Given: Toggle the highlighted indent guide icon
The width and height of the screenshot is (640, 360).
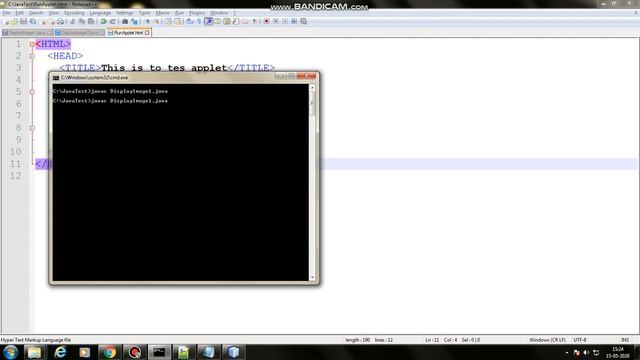Looking at the screenshot, I should click(209, 21).
